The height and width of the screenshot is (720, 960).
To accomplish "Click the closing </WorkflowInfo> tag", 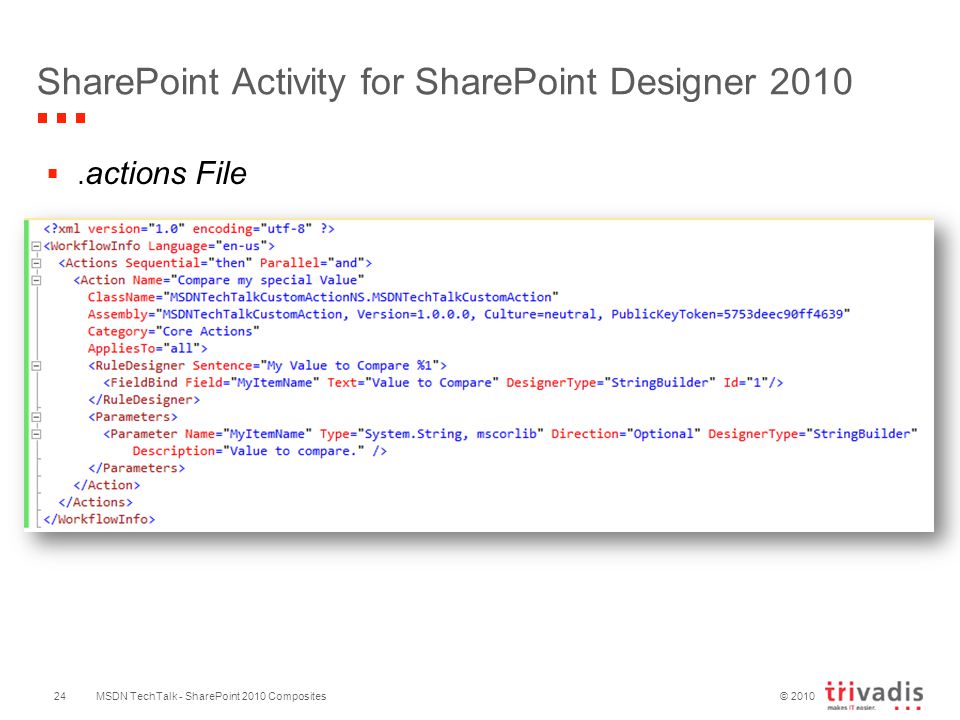I will click(99, 520).
